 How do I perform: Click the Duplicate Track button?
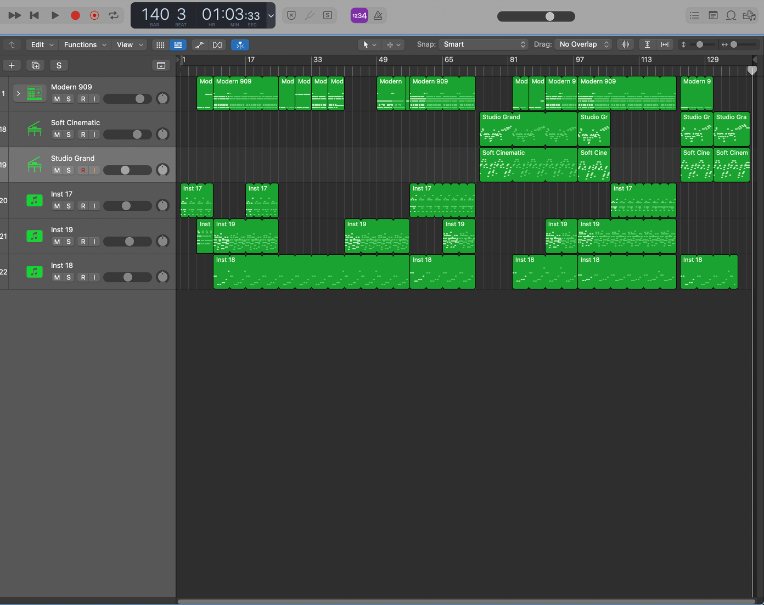tap(35, 65)
